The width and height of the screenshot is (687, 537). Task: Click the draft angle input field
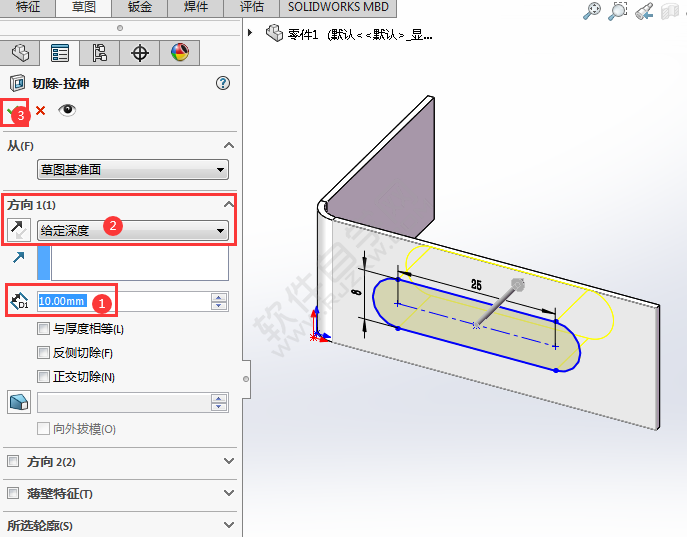(124, 403)
